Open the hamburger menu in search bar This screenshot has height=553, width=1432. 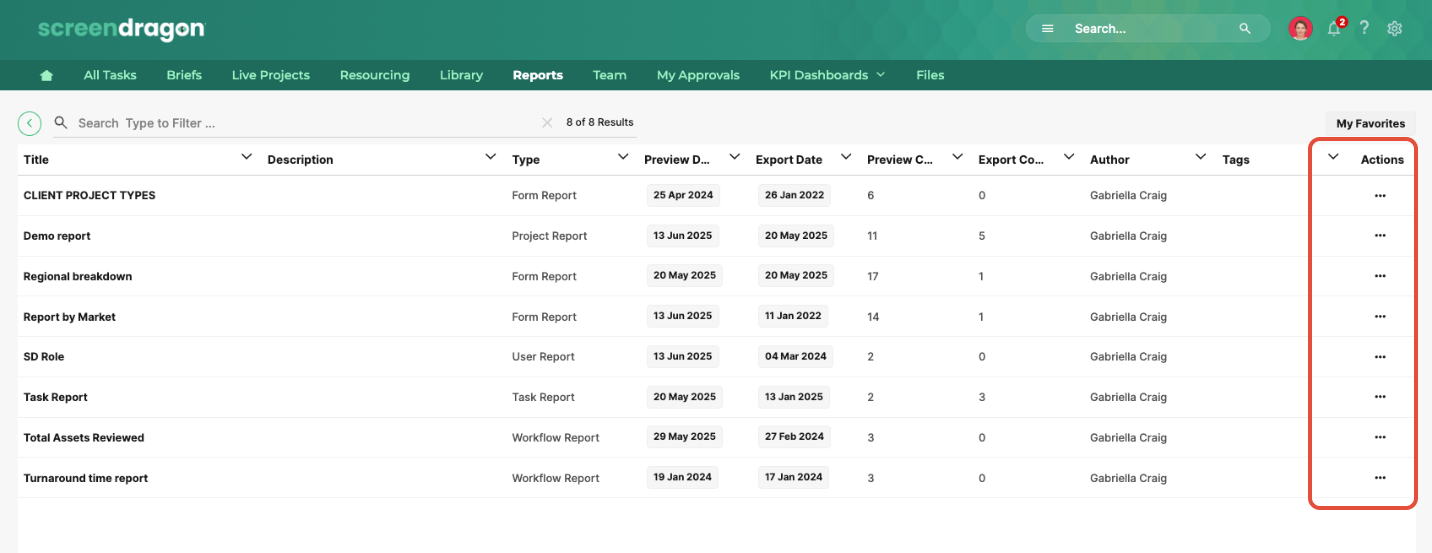(1048, 29)
